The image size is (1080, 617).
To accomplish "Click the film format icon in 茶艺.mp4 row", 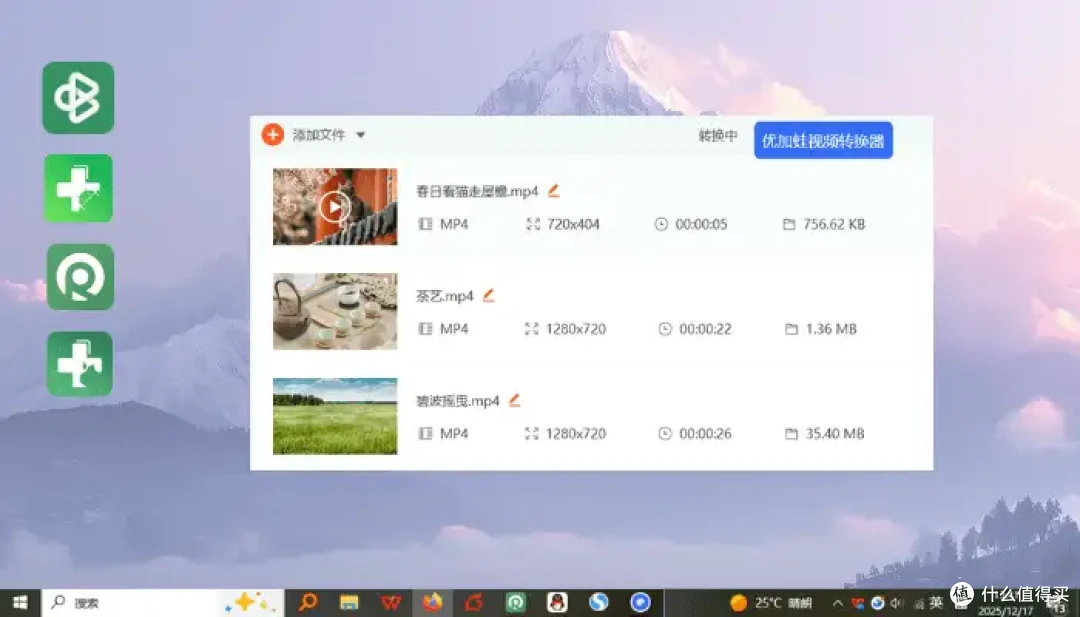I will [x=426, y=328].
